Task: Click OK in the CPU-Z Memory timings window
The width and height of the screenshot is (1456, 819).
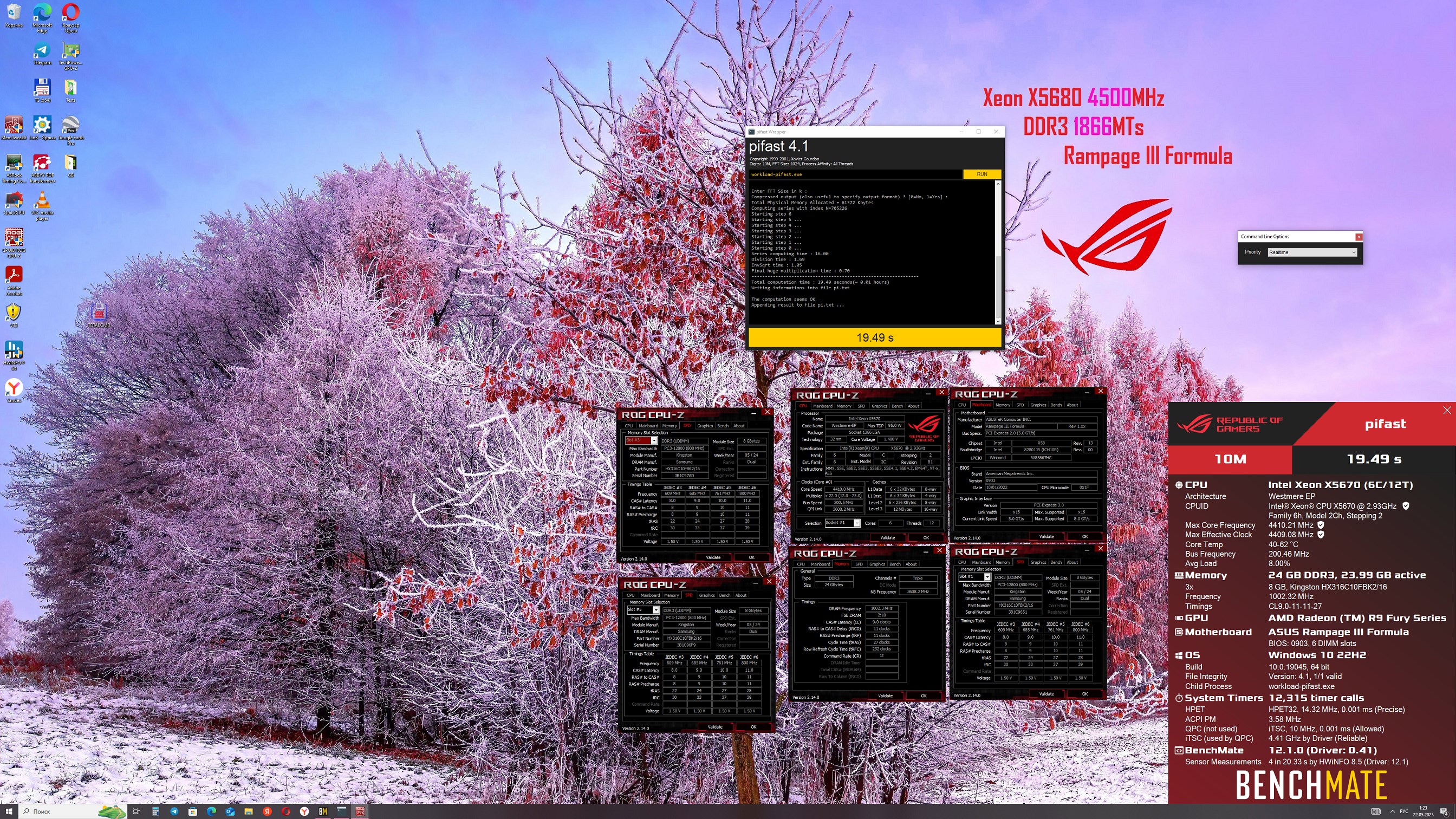Action: (x=924, y=696)
